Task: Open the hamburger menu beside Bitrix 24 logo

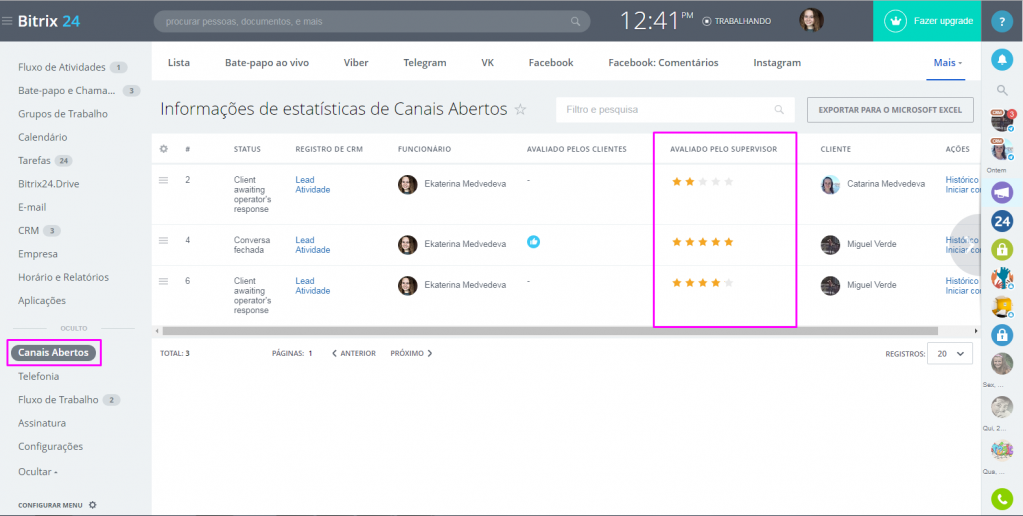Action: pos(7,21)
